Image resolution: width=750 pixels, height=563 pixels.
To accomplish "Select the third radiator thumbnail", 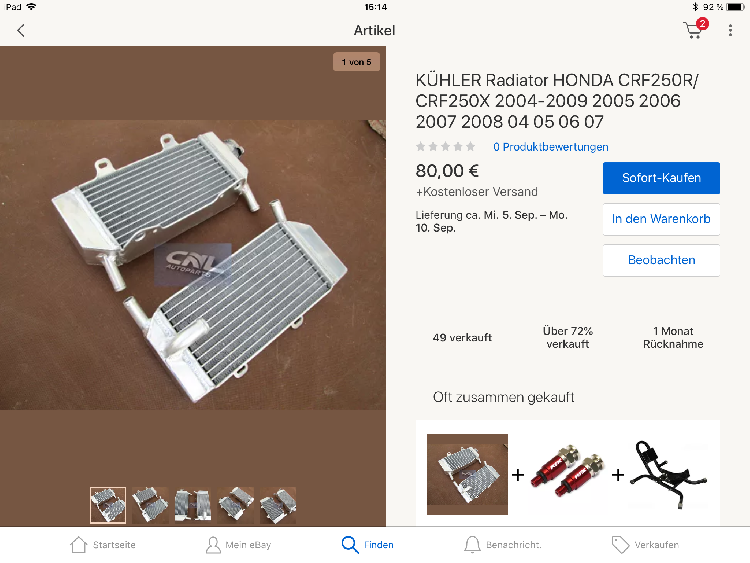I will point(193,505).
